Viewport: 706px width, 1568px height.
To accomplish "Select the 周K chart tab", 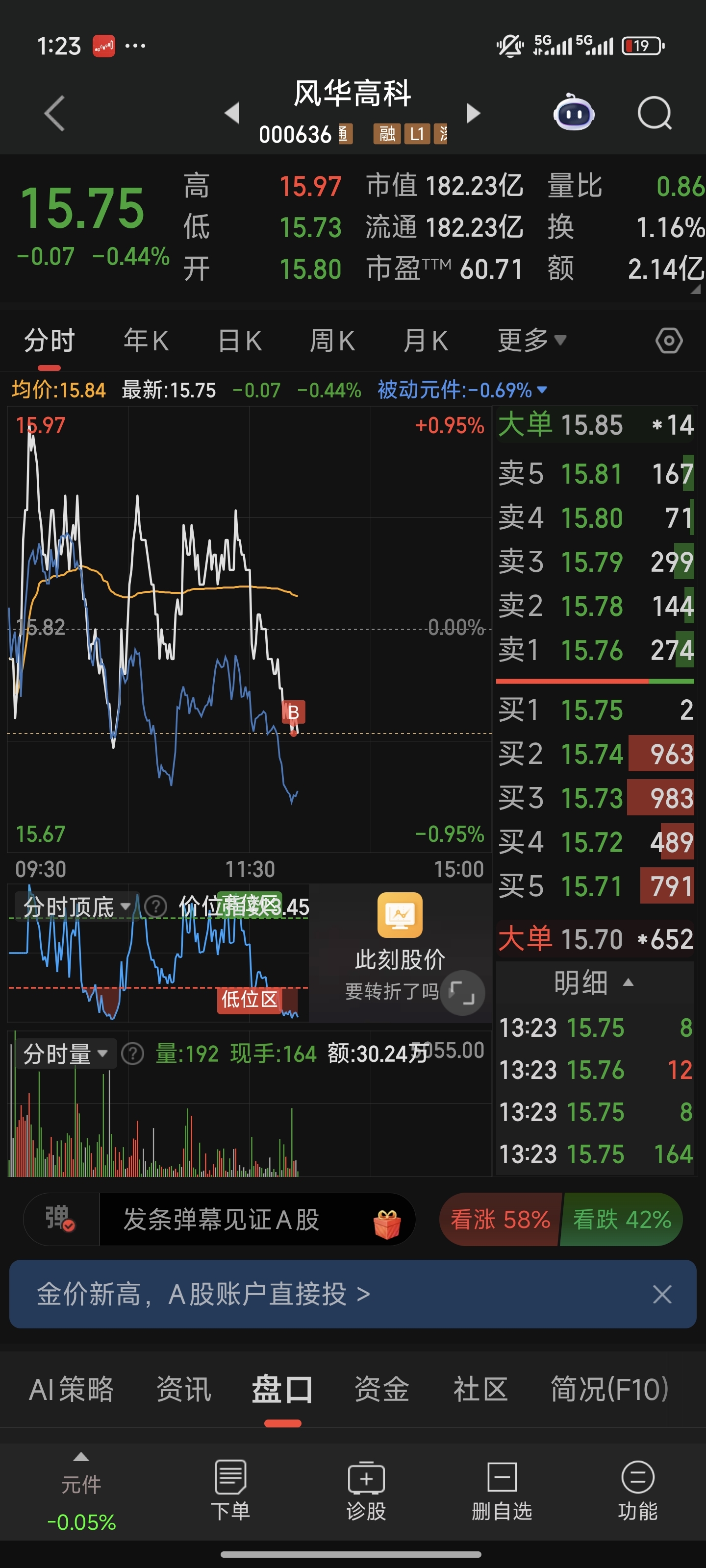I will tap(332, 340).
